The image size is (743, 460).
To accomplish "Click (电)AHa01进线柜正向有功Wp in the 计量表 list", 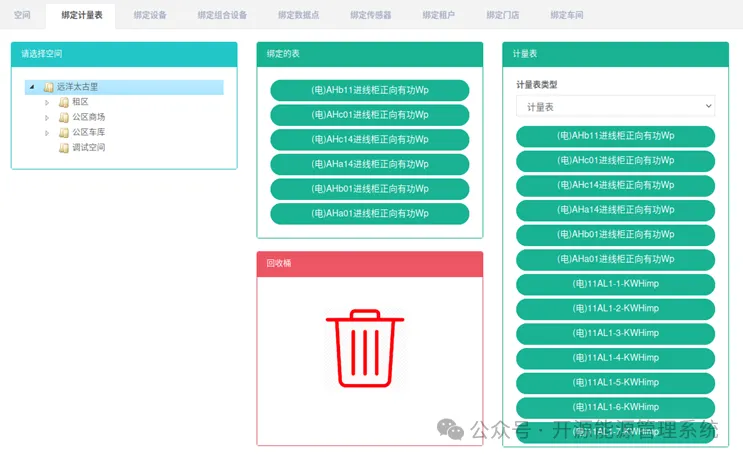I will click(x=616, y=259).
